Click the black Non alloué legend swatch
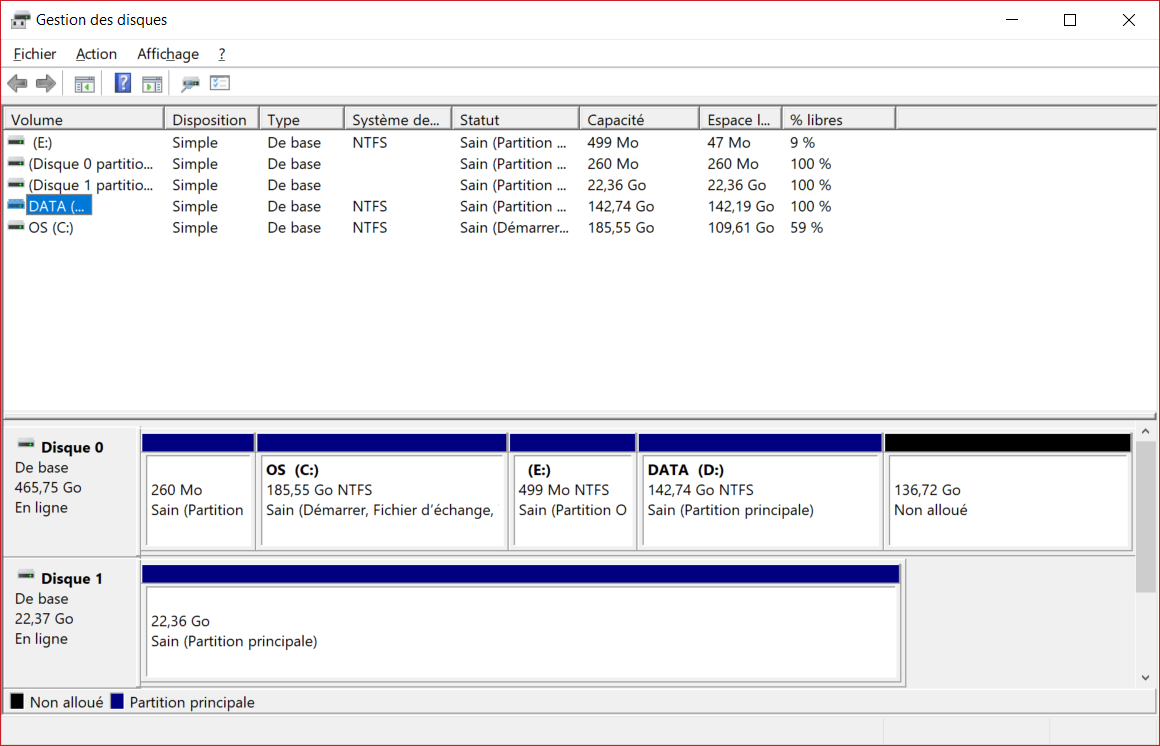Screen dimensions: 1160x746 17,702
